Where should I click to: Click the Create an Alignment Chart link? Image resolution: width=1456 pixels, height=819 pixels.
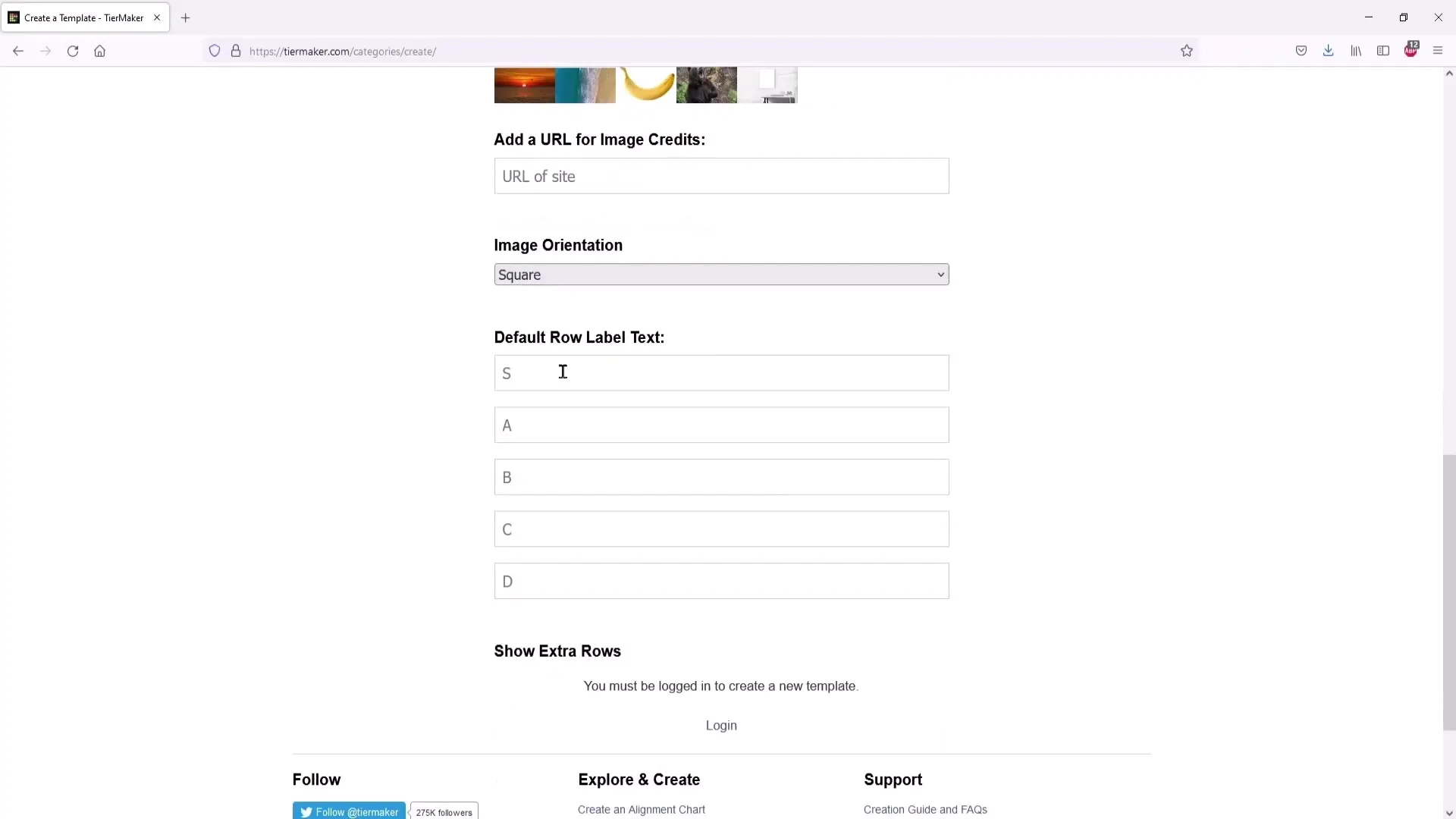click(641, 809)
